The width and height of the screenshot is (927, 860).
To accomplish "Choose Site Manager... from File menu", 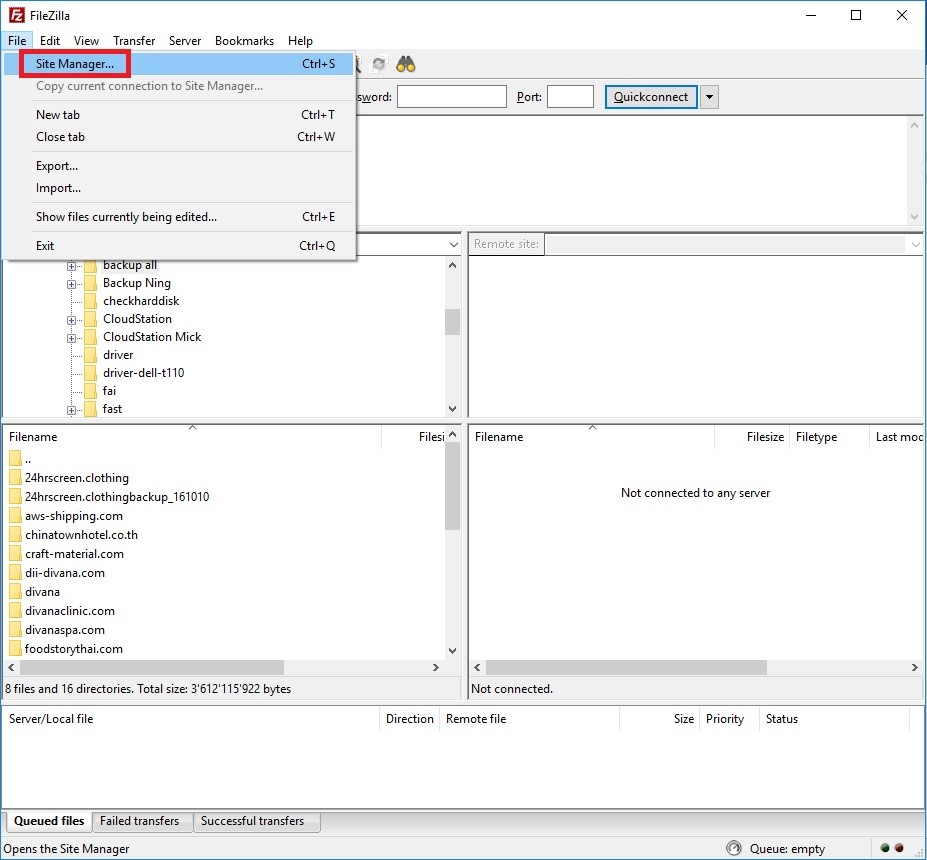I will click(x=179, y=64).
